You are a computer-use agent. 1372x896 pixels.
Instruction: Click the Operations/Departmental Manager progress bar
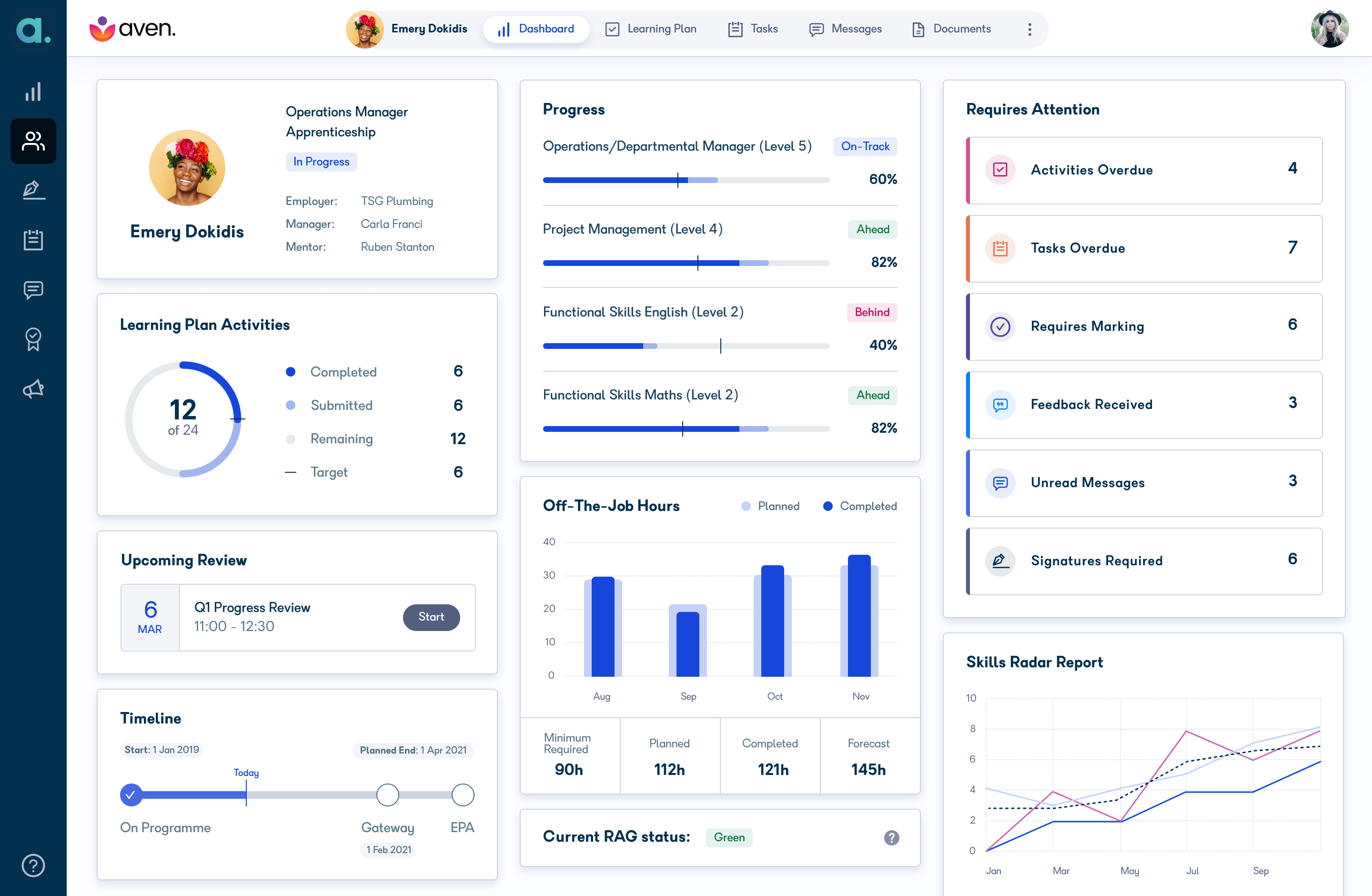(686, 180)
